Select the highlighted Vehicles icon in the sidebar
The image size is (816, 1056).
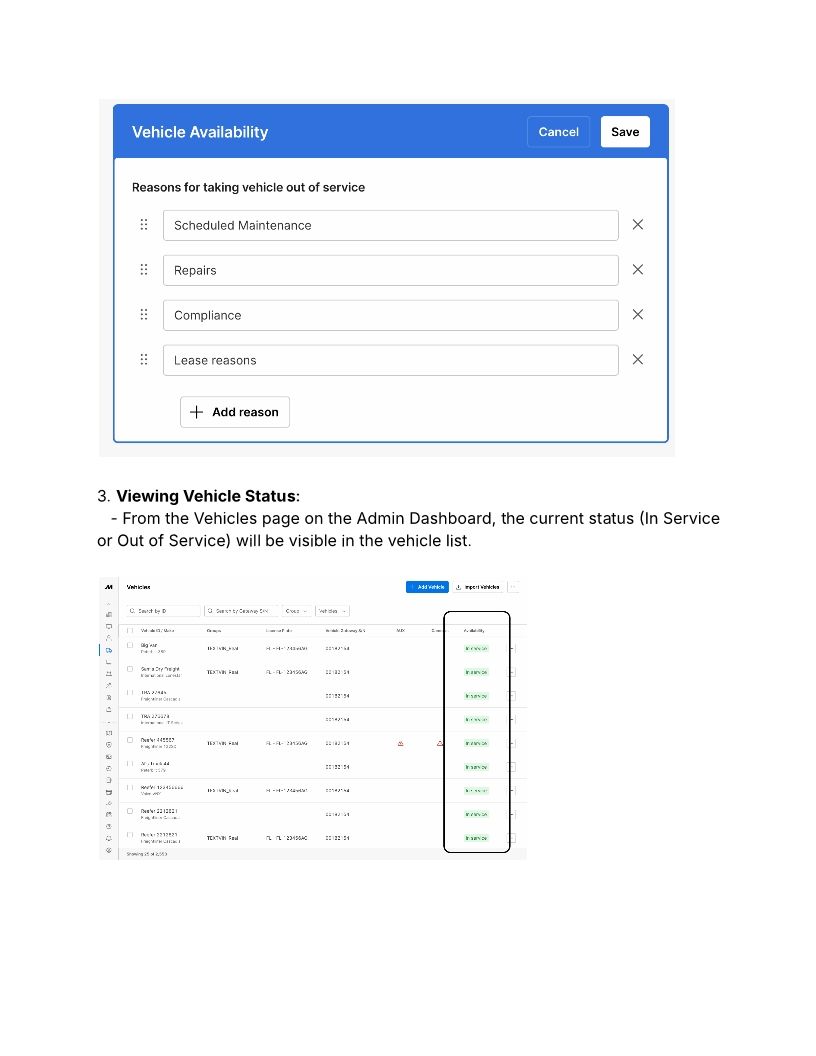click(108, 649)
